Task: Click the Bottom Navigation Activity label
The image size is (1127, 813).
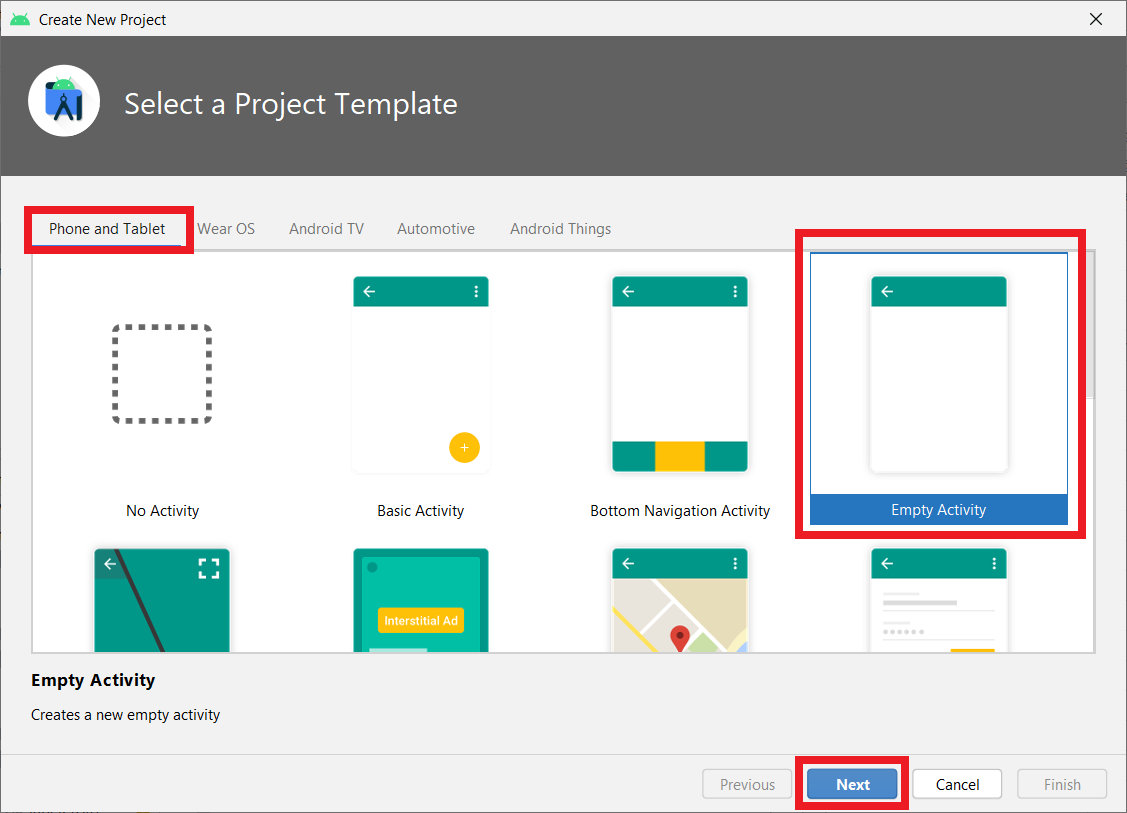Action: 680,510
